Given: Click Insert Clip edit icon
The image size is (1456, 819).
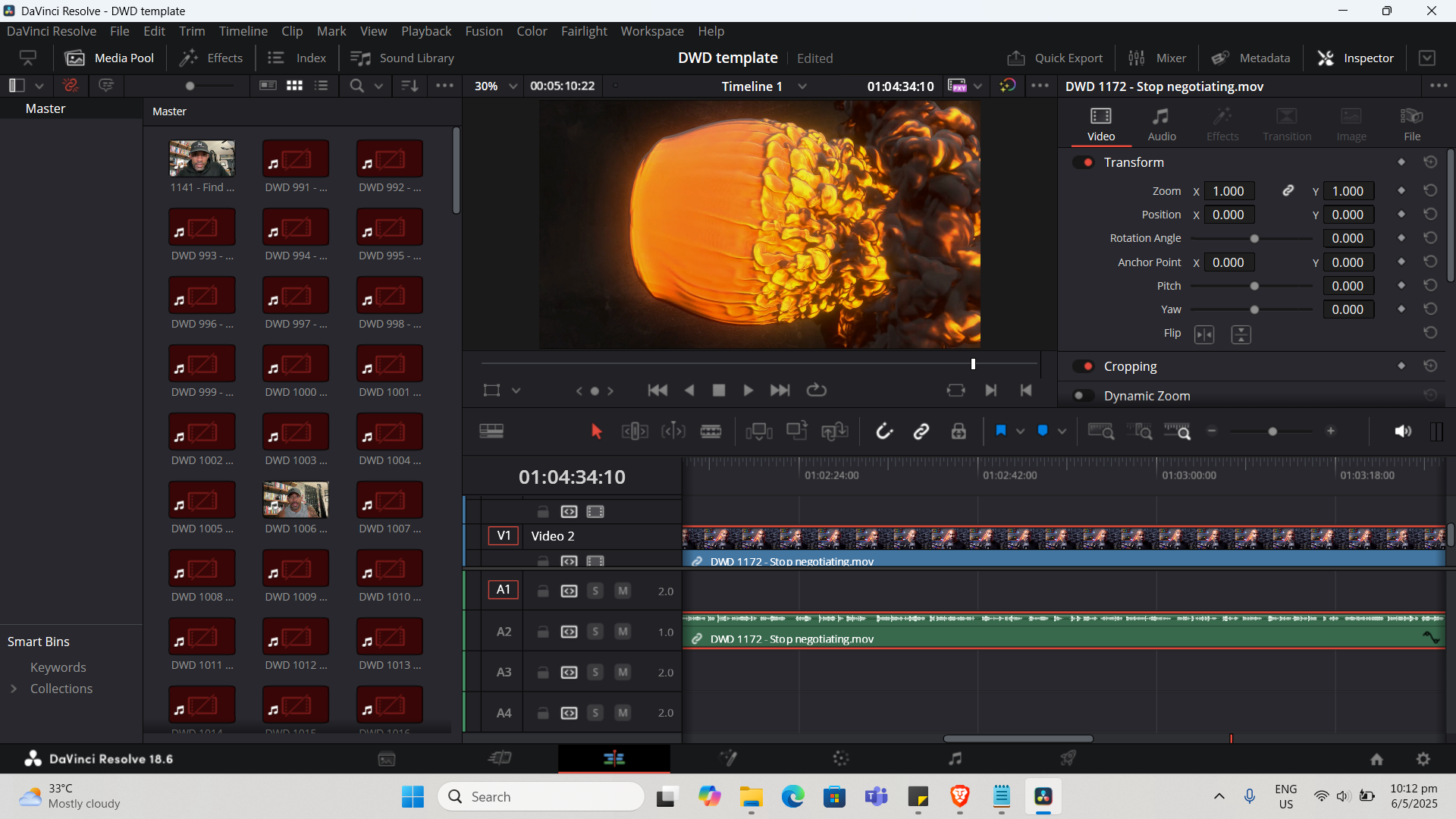Looking at the screenshot, I should [x=759, y=431].
